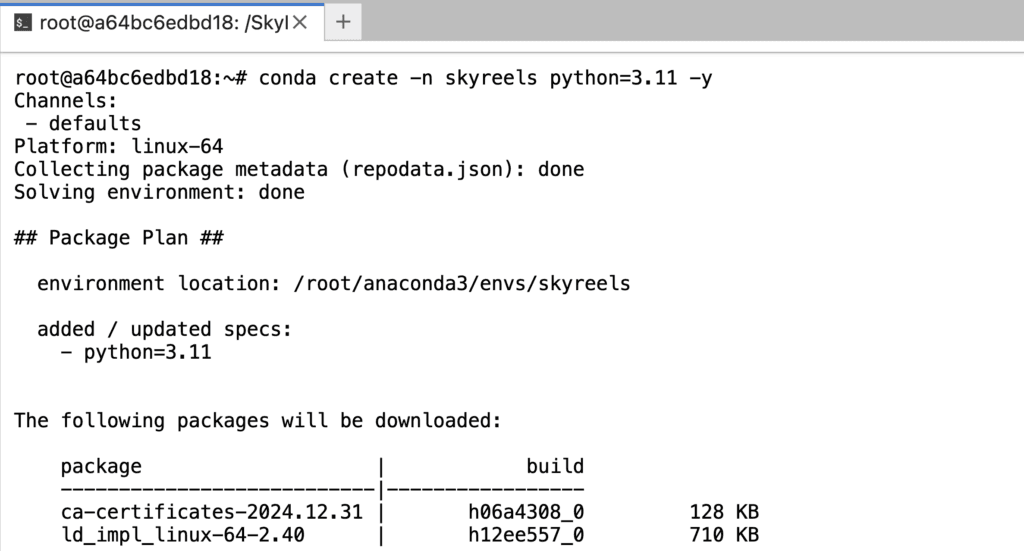
Task: Click the conda create command text
Action: (x=485, y=78)
